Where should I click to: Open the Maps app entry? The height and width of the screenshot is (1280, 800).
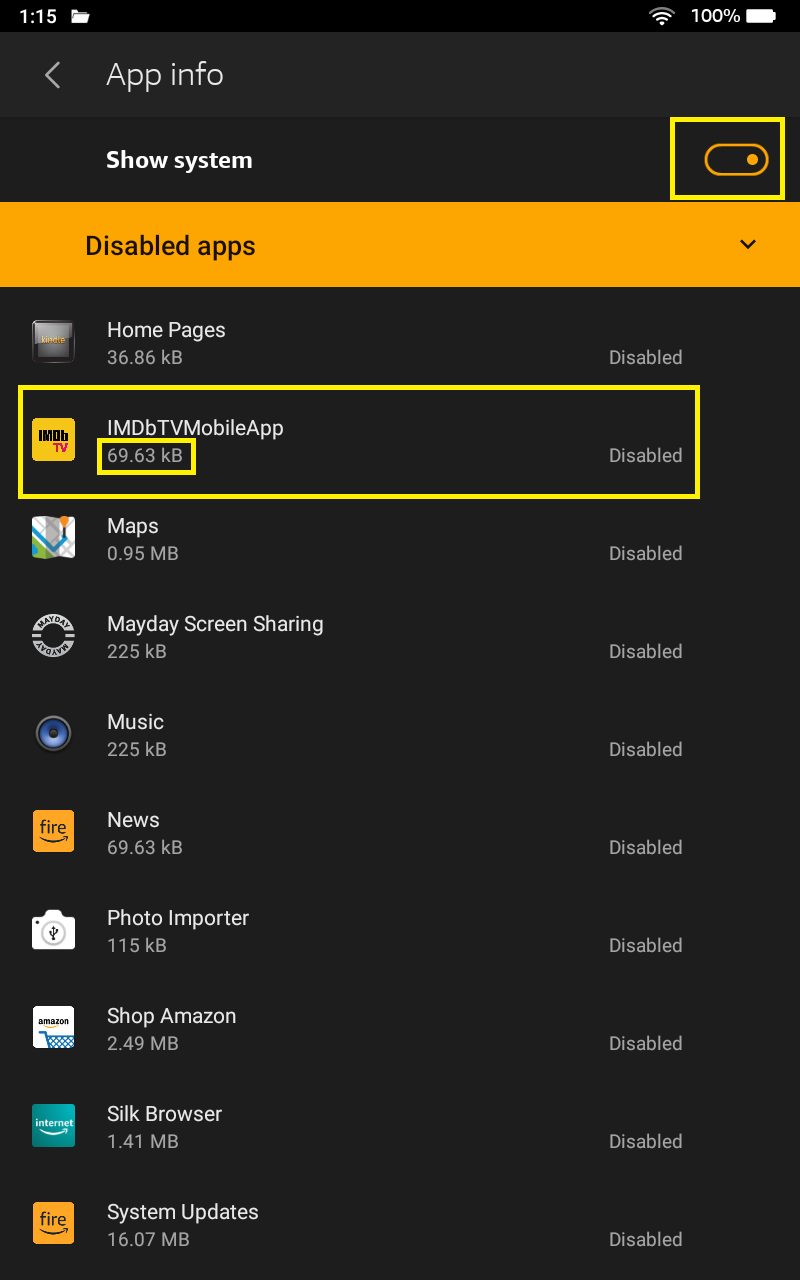tap(300, 537)
